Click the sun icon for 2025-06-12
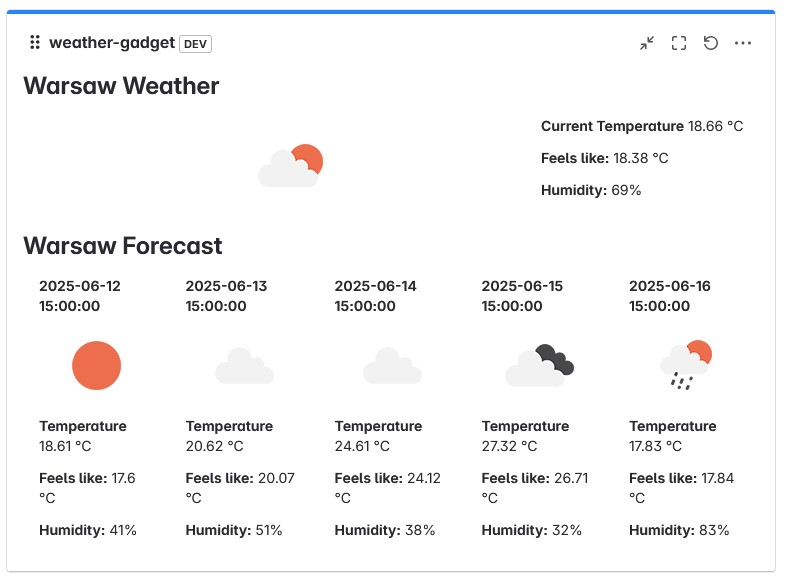The width and height of the screenshot is (787, 579). (x=96, y=365)
